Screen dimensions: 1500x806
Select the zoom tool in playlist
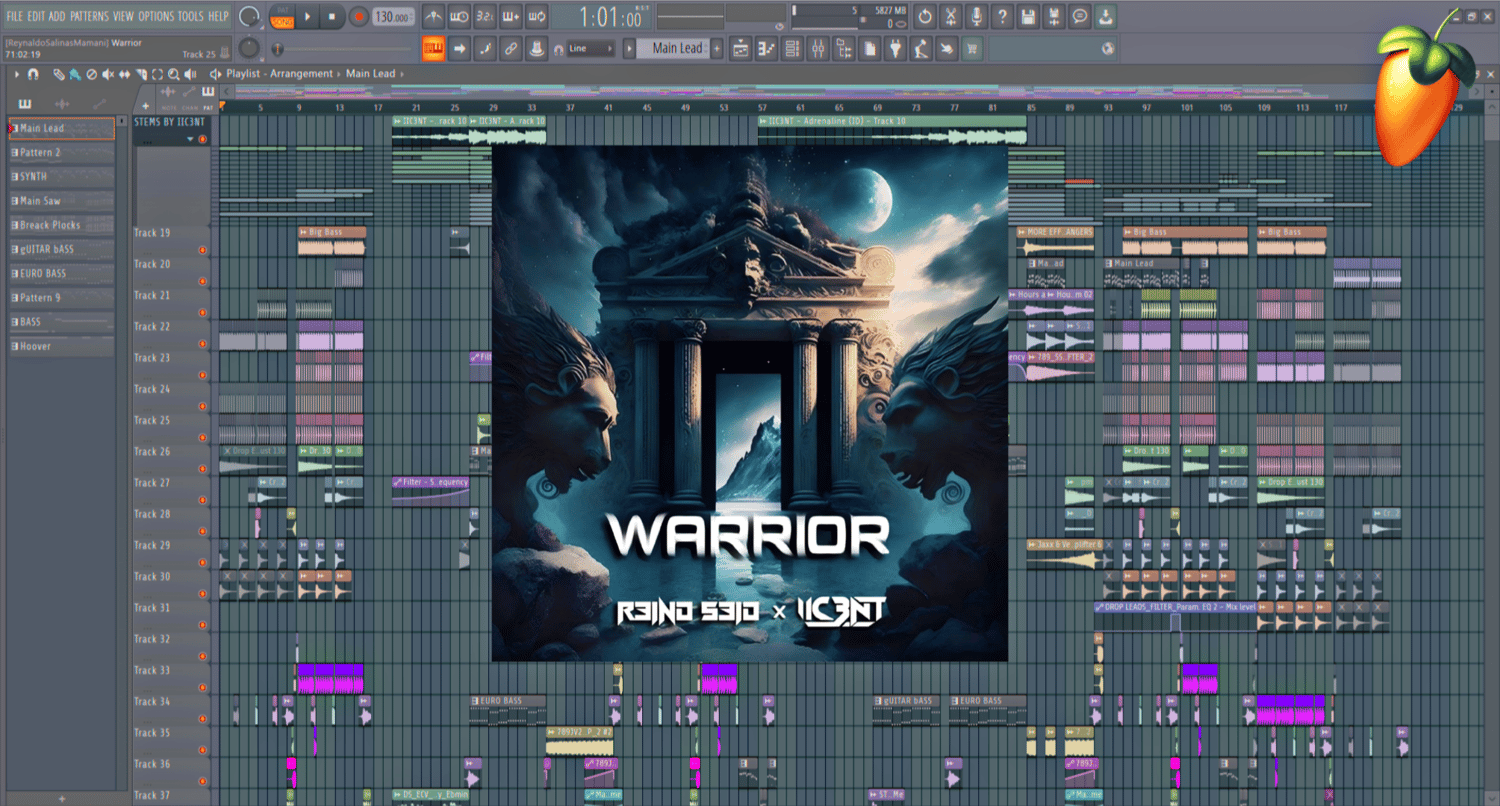[174, 74]
